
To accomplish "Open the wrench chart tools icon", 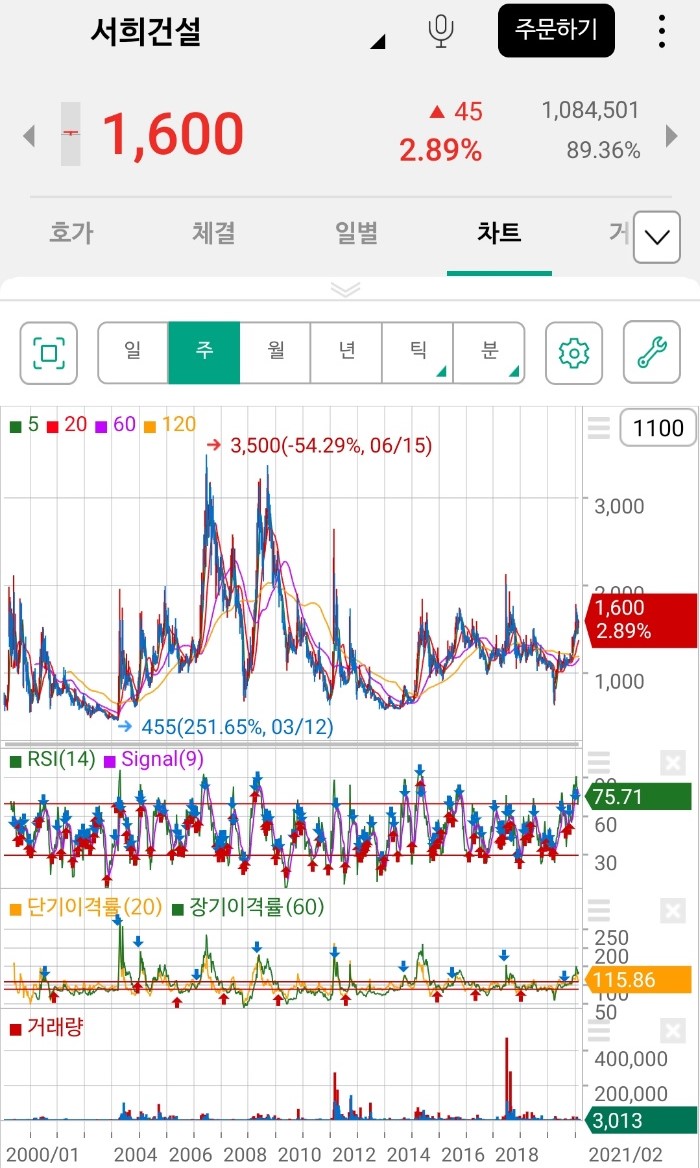I will coord(652,352).
